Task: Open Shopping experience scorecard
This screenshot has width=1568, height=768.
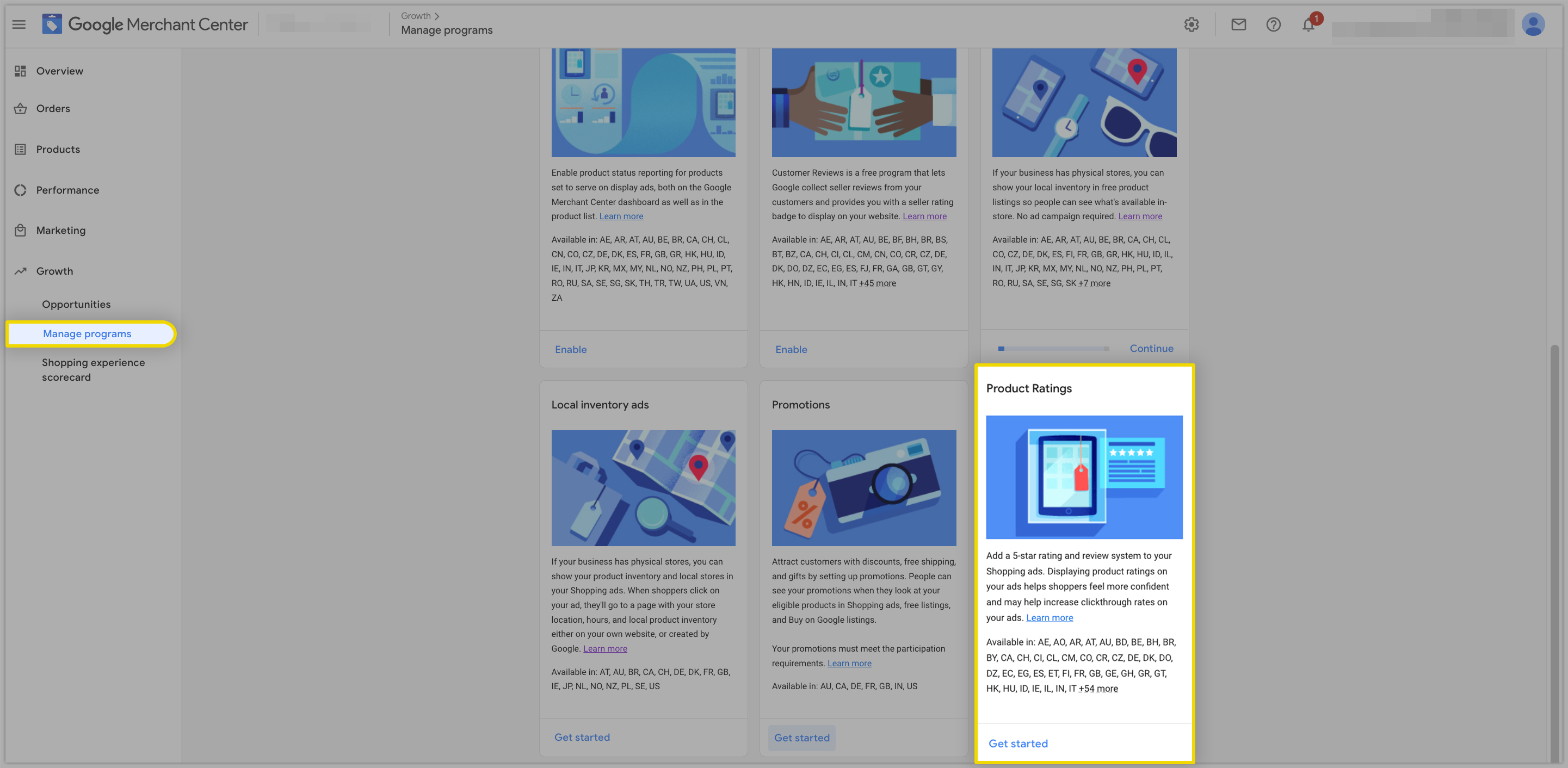Action: 93,369
